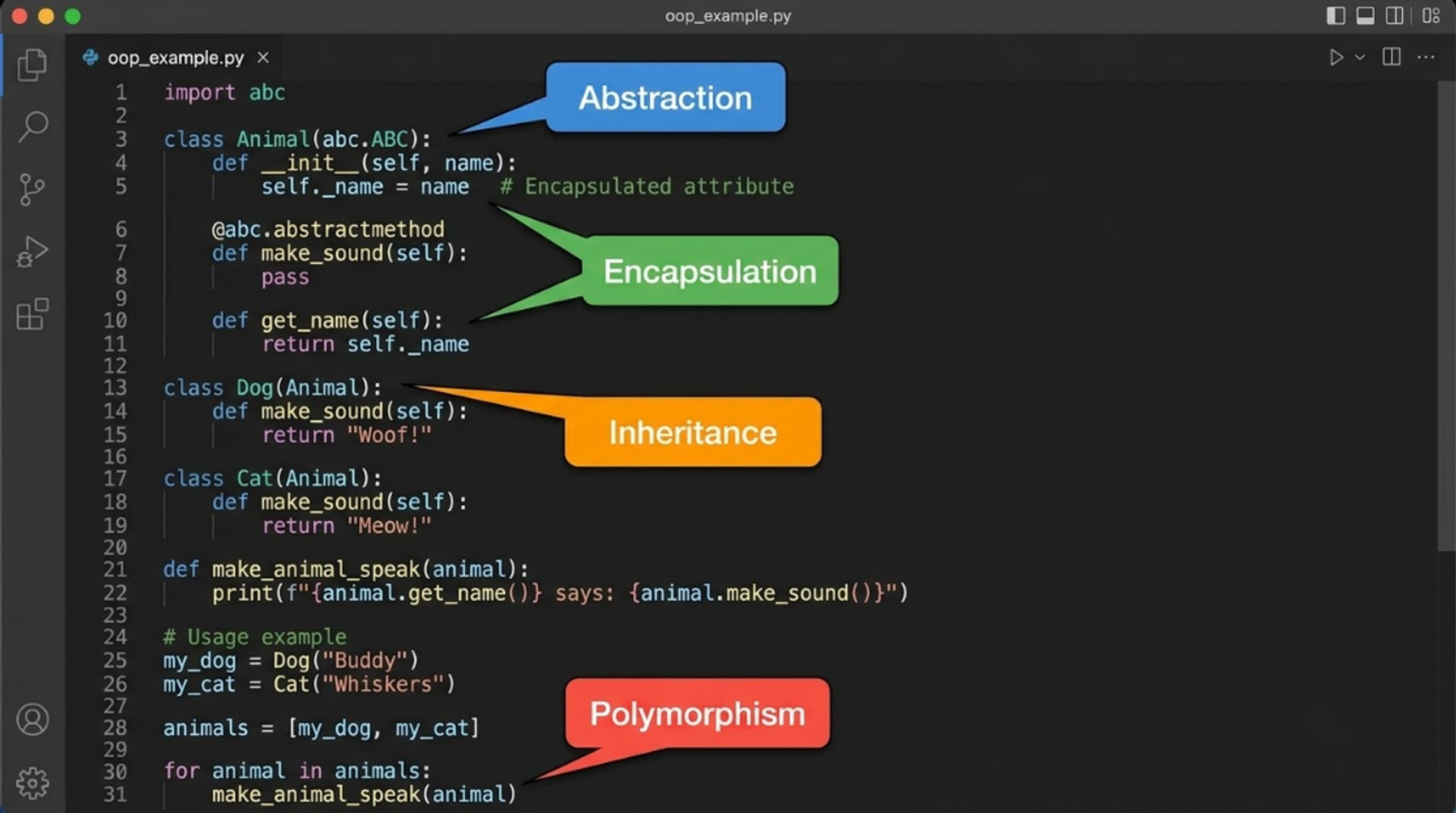
Task: Open the Manage gear icon
Action: 33,783
